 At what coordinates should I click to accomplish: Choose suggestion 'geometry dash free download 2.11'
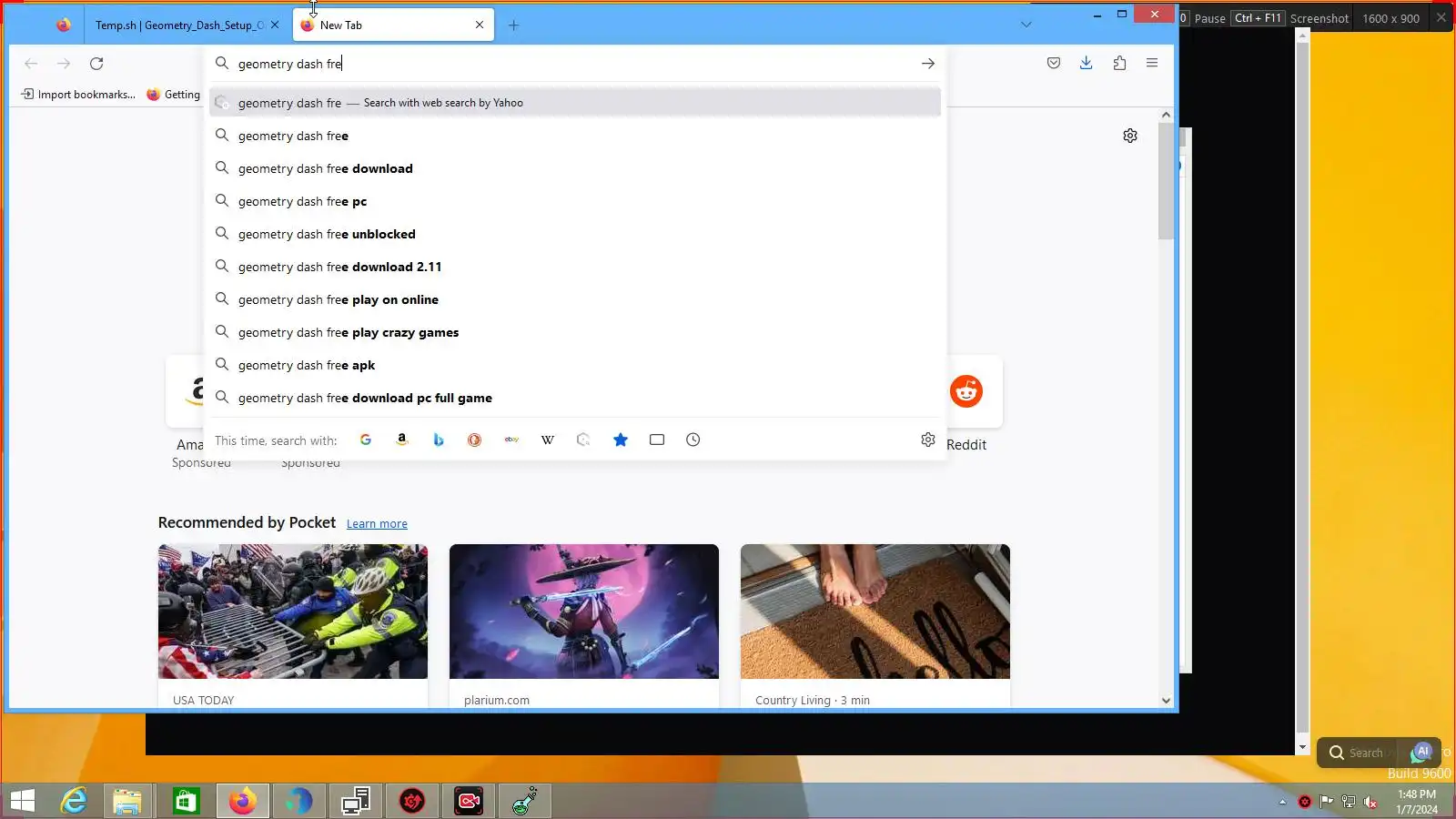575,267
